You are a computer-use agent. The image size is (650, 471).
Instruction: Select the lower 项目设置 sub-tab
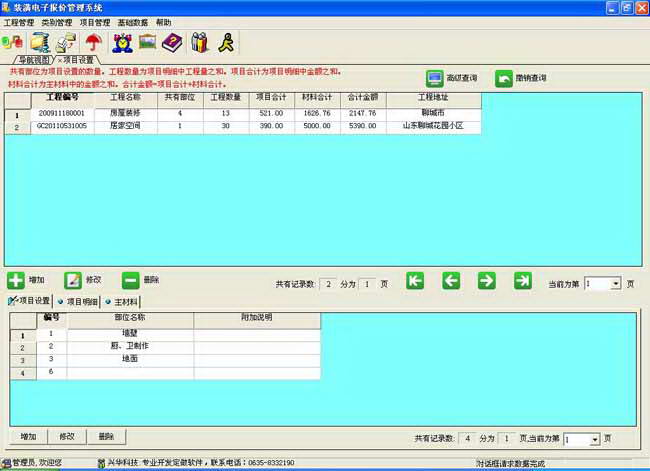(30, 301)
